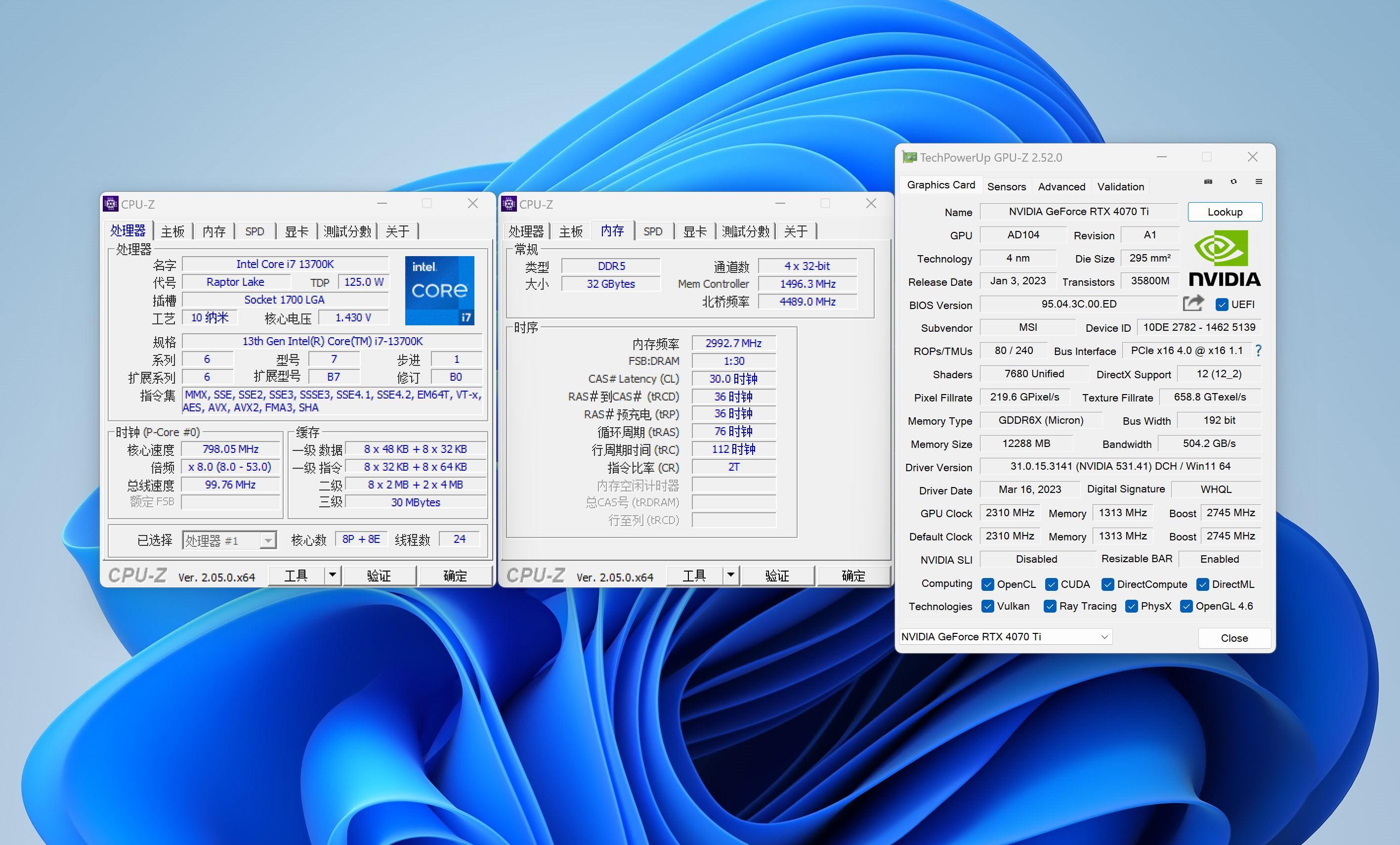Click 工具 button in left CPU-Z
Screen dimensions: 1400x845
(296, 576)
